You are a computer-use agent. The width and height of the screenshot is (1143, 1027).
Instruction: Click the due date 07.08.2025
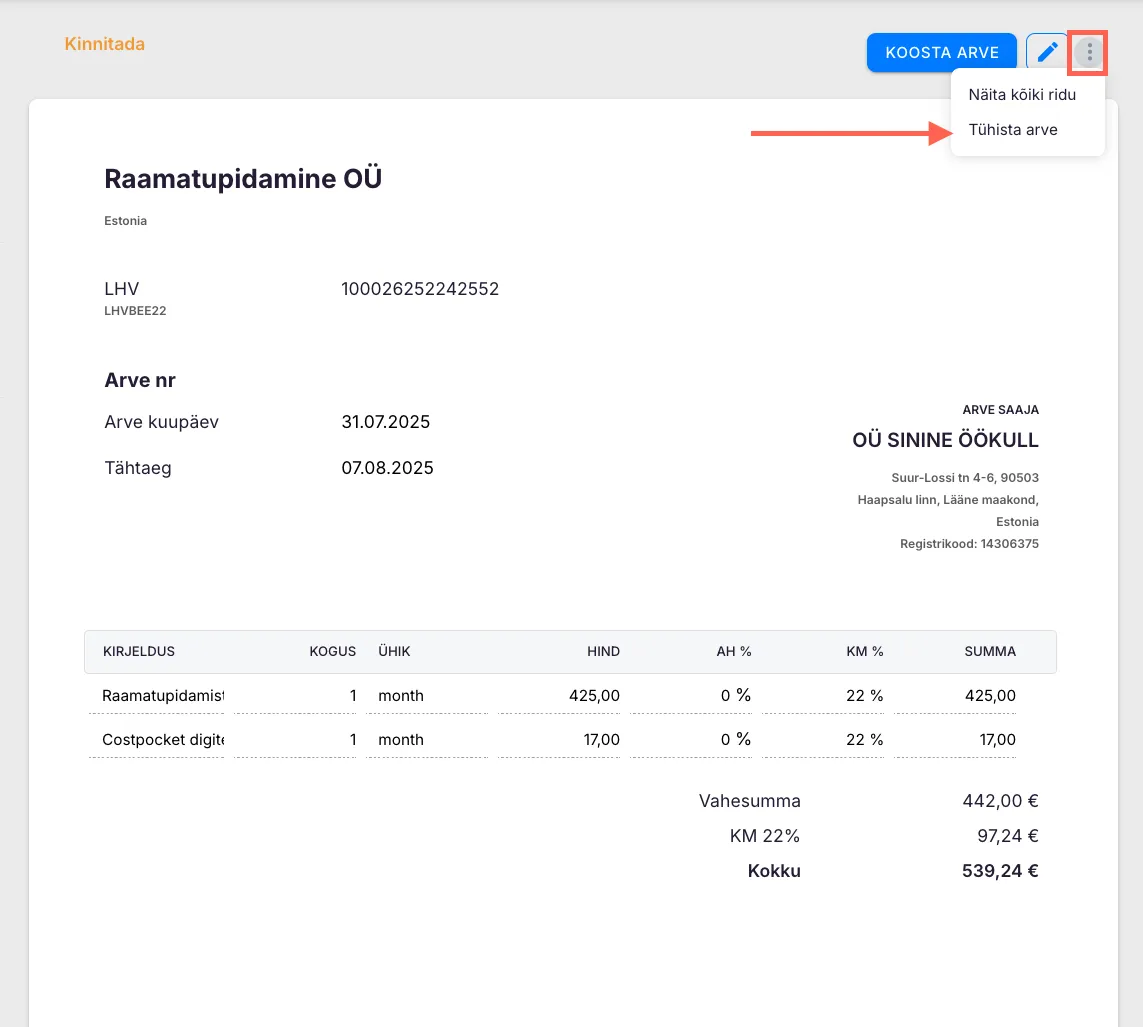point(387,468)
